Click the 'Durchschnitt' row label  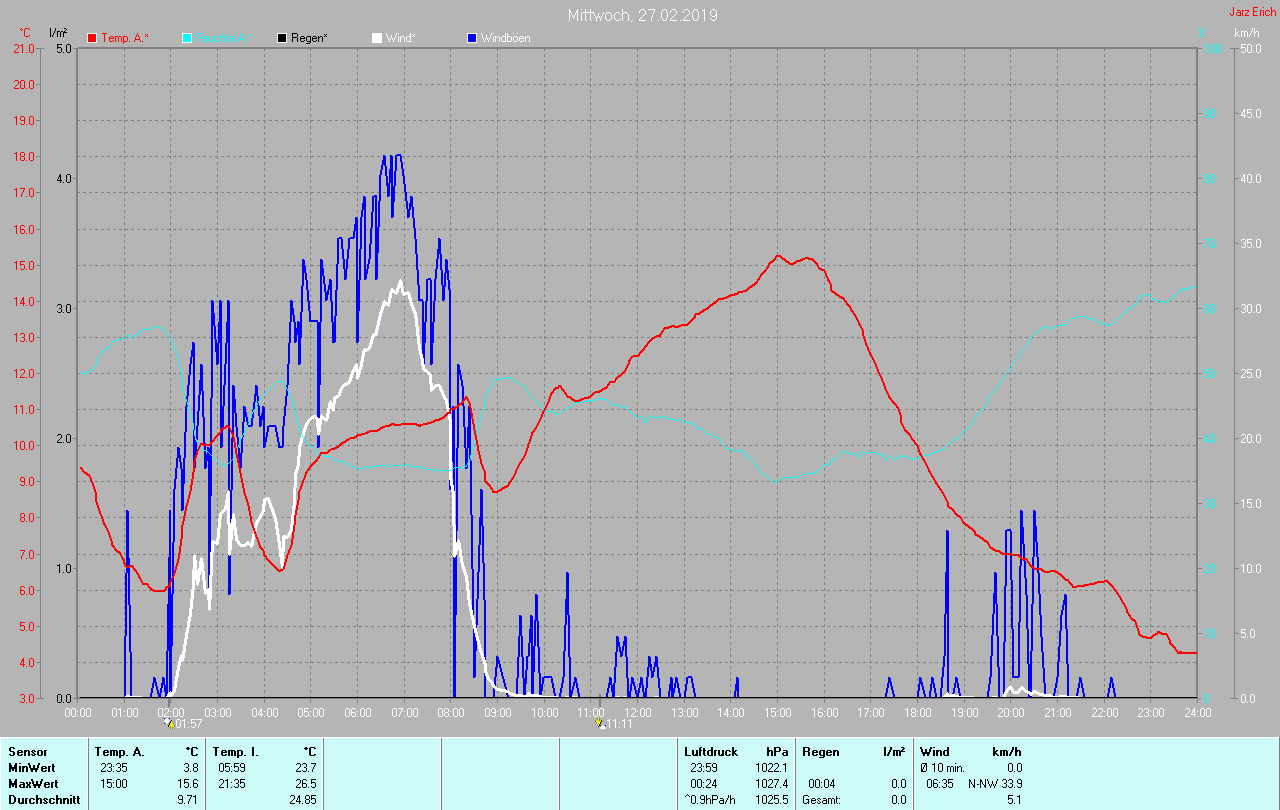point(44,800)
